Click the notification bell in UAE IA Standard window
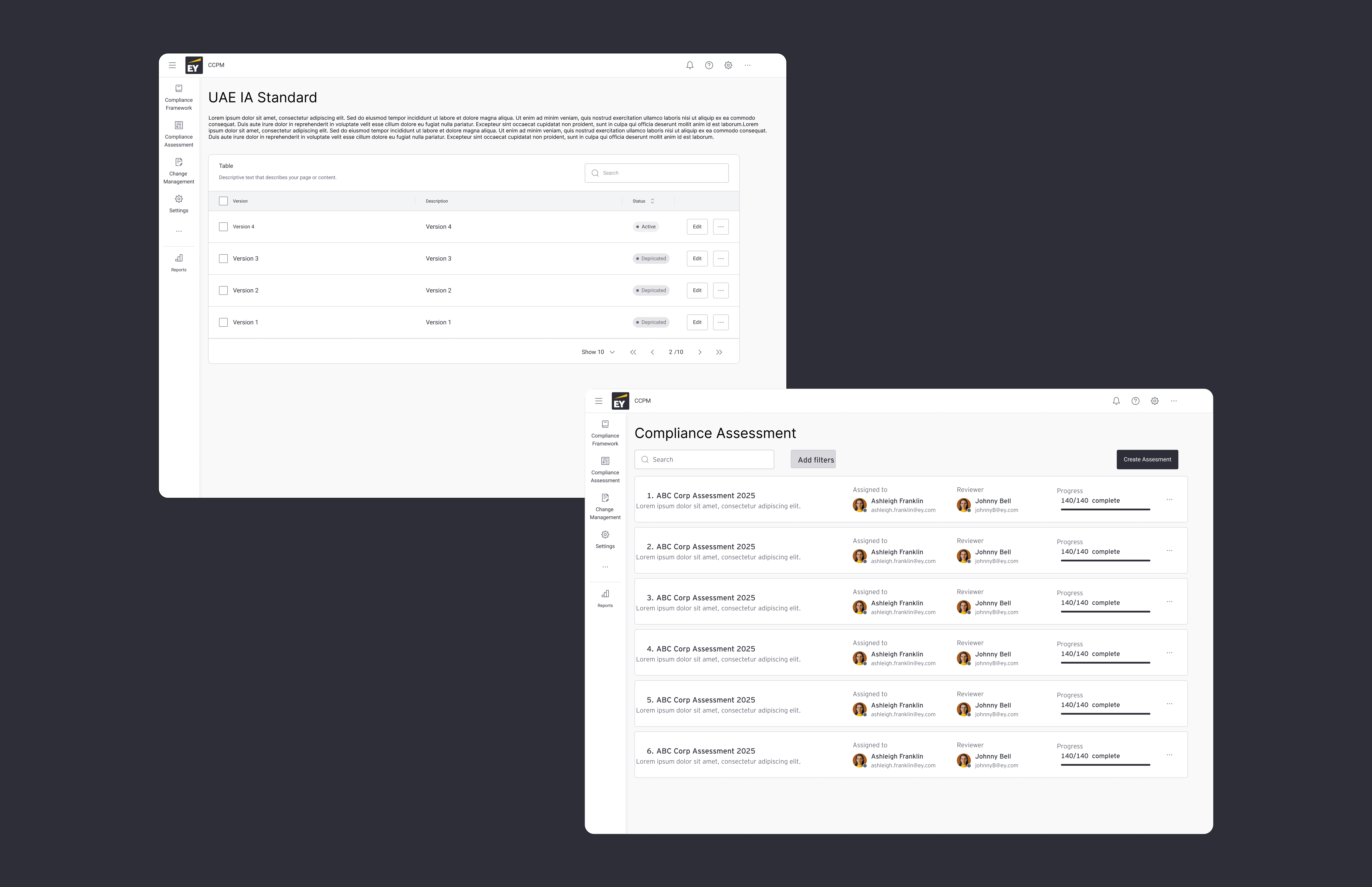This screenshot has width=1372, height=887. (x=690, y=65)
